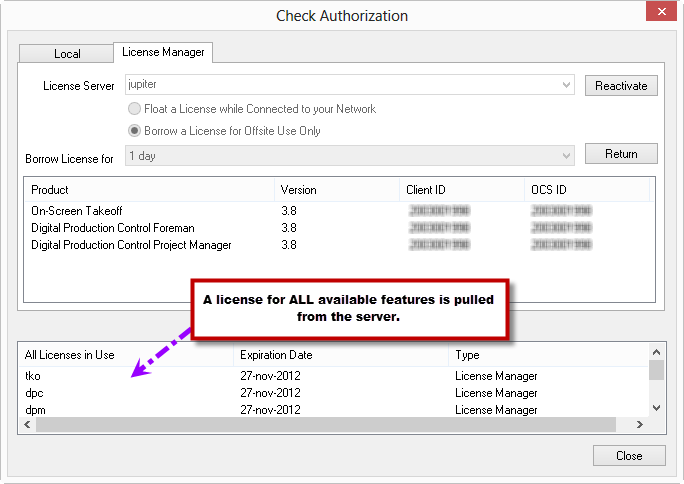This screenshot has height=484, width=684.
Task: Click the horizontal scroll right arrow
Action: point(640,424)
